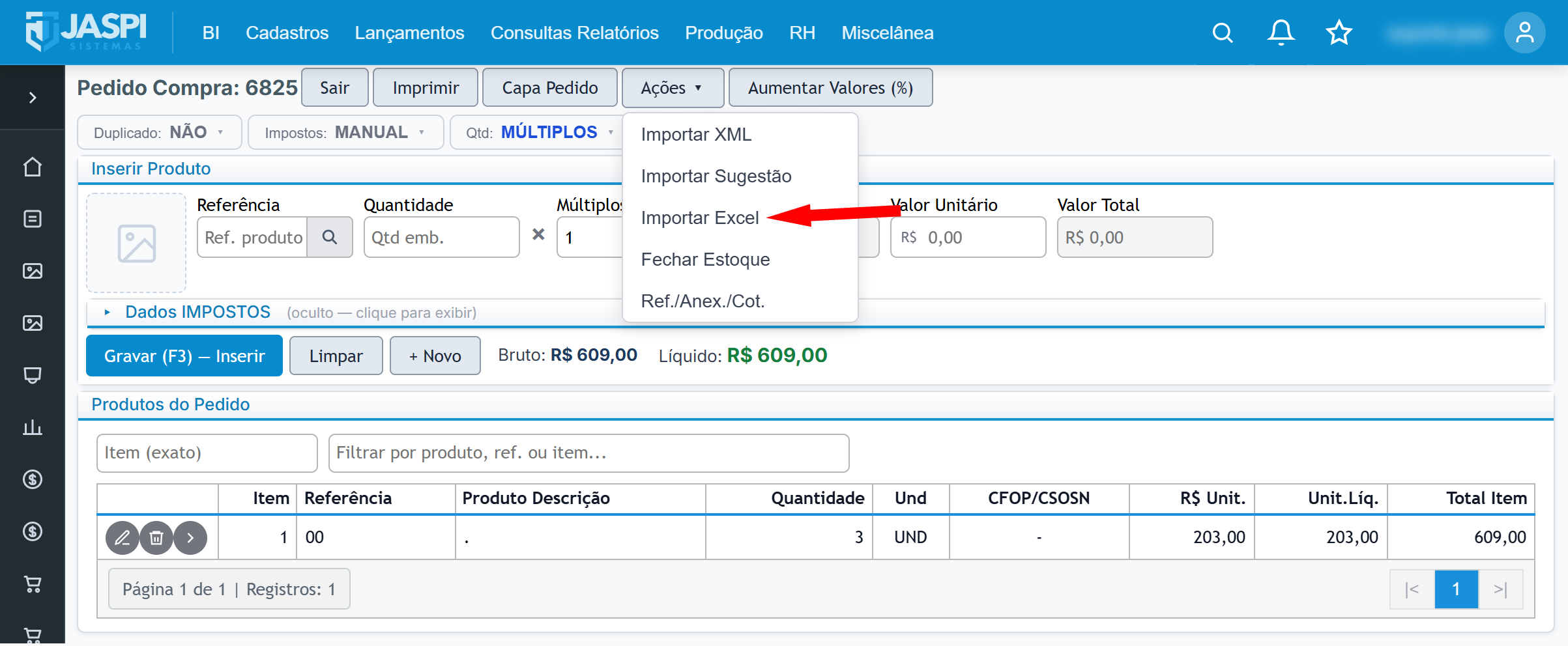Open the search magnifier in the top bar
This screenshot has width=1568, height=646.
tap(1223, 33)
